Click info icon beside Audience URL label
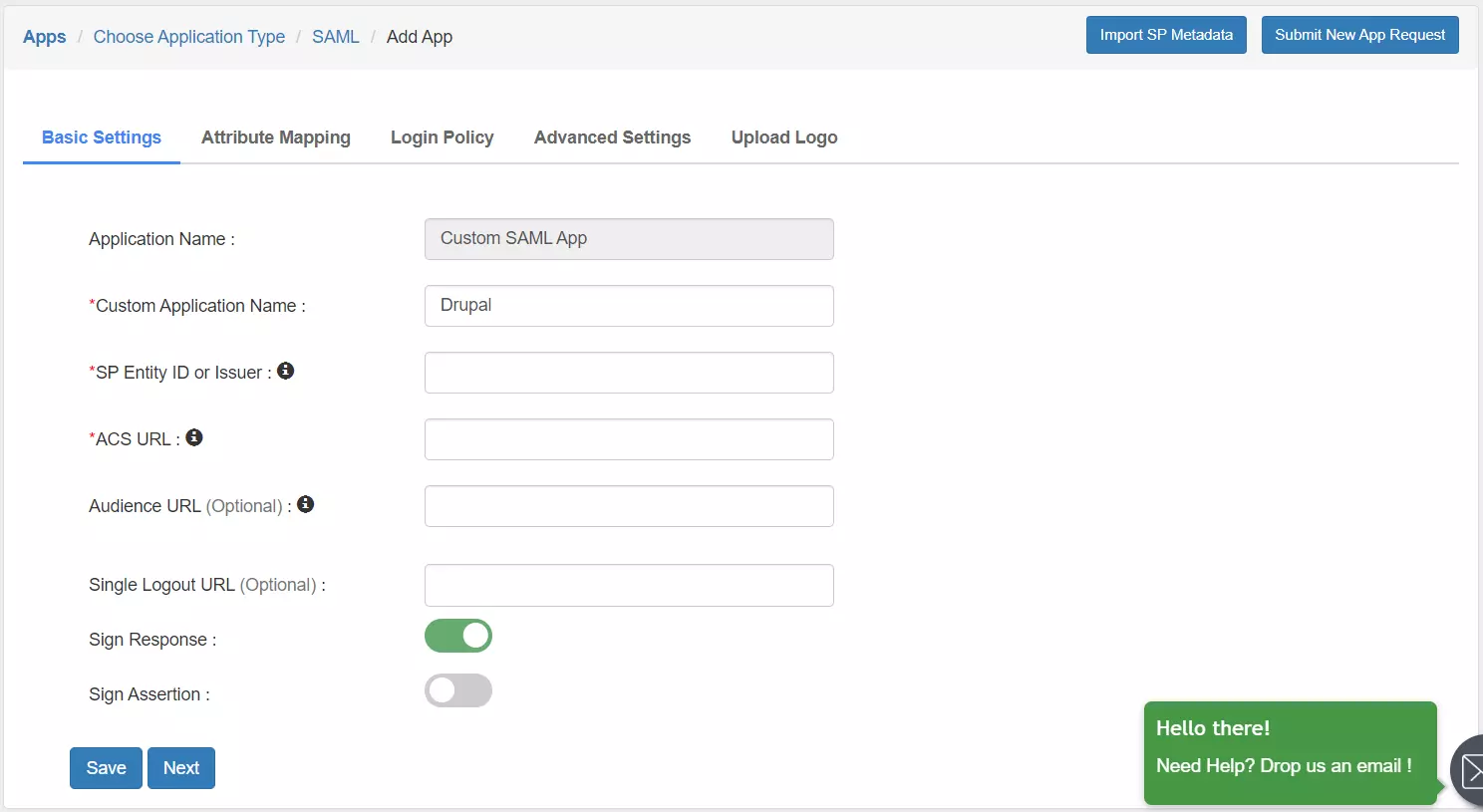The width and height of the screenshot is (1483, 812). point(306,504)
